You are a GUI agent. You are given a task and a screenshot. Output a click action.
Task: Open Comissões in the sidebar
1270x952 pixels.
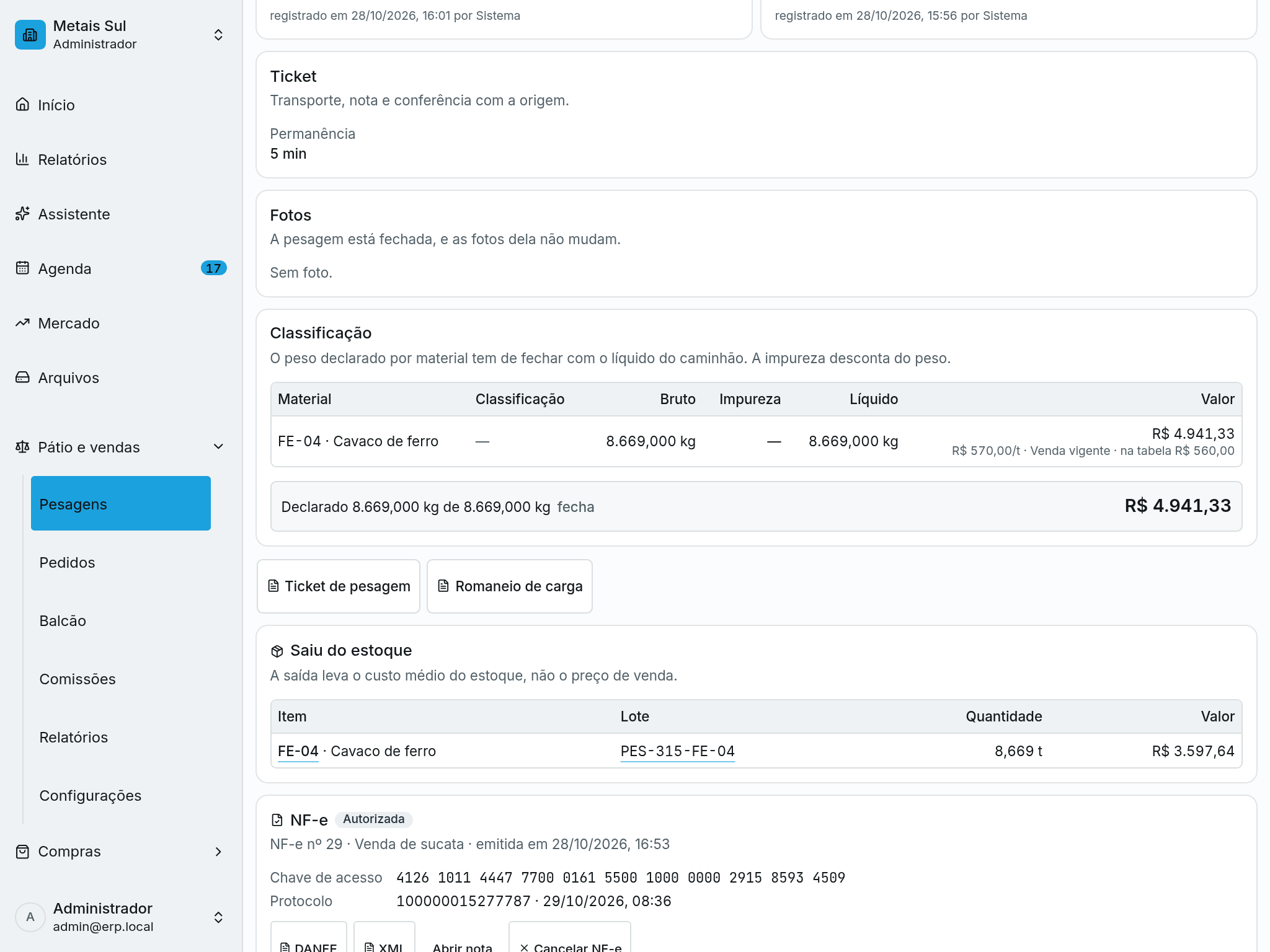pos(121,679)
